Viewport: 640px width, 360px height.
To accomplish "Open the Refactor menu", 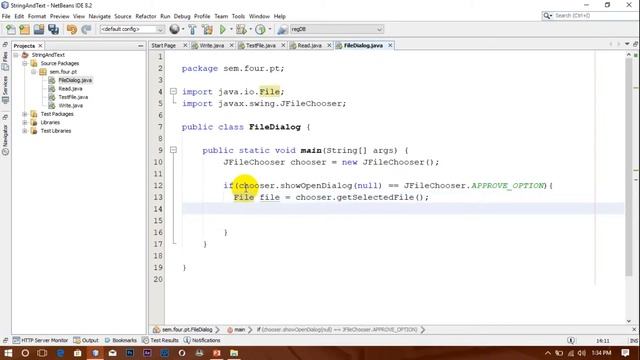I will (146, 16).
